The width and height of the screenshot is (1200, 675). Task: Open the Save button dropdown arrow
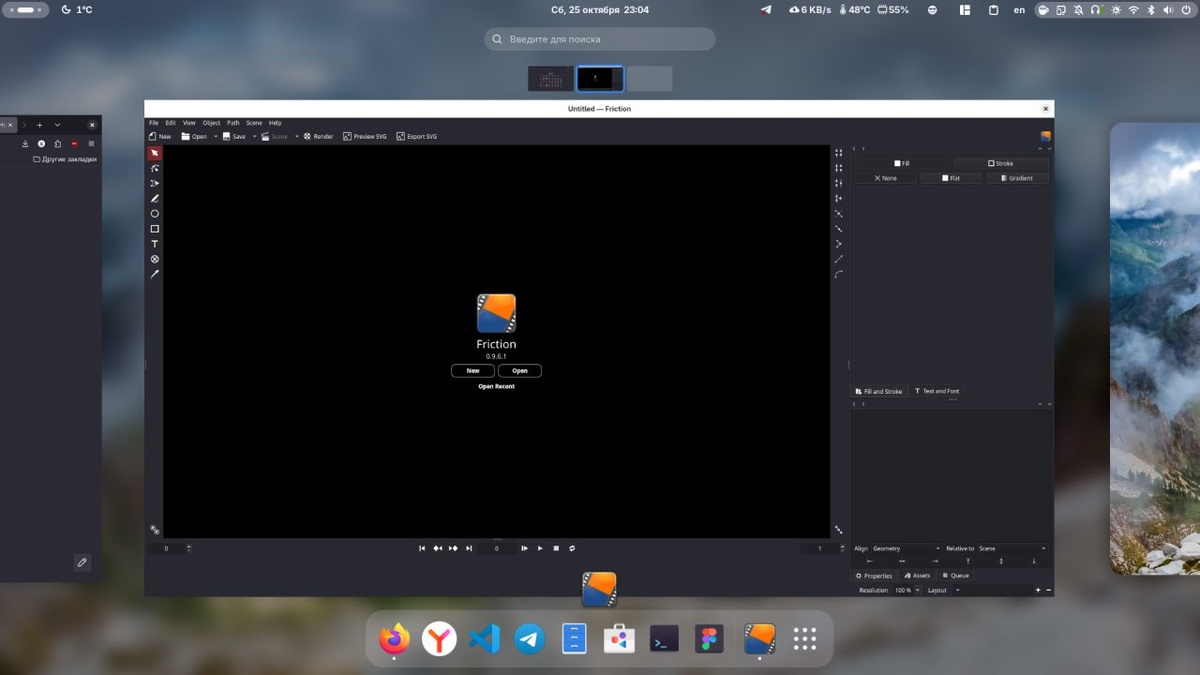click(x=254, y=136)
